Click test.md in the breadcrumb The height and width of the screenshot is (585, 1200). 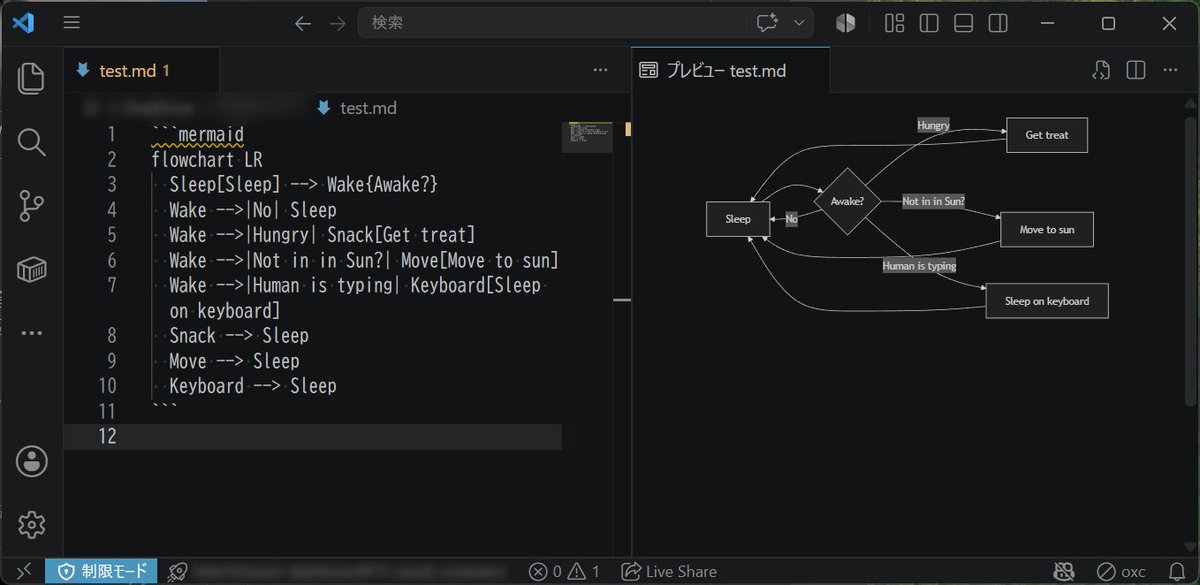[x=368, y=108]
